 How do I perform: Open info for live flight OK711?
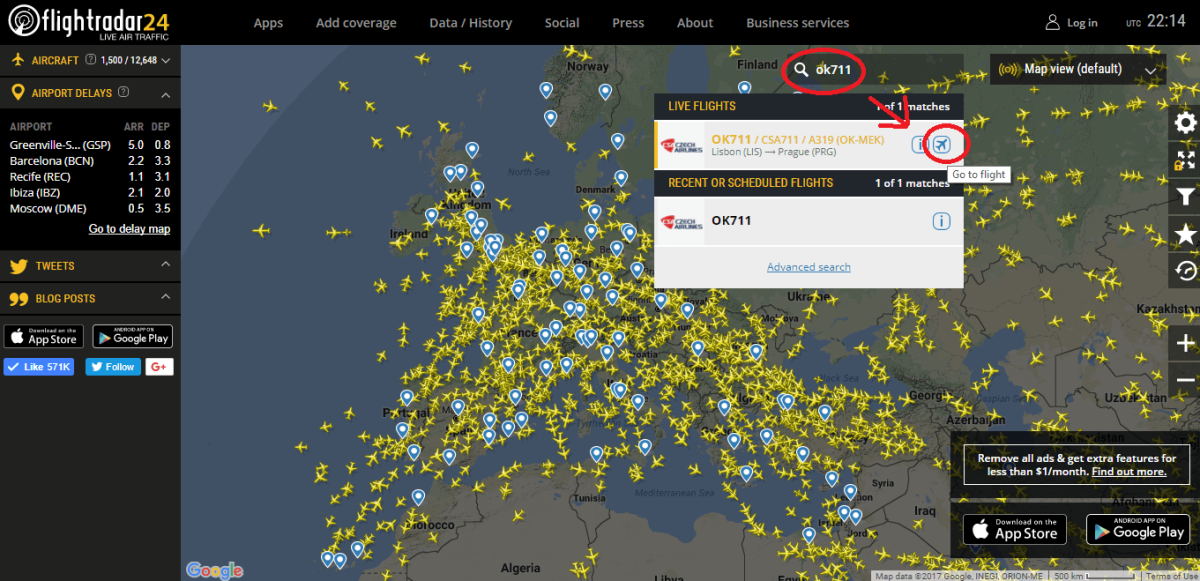920,145
